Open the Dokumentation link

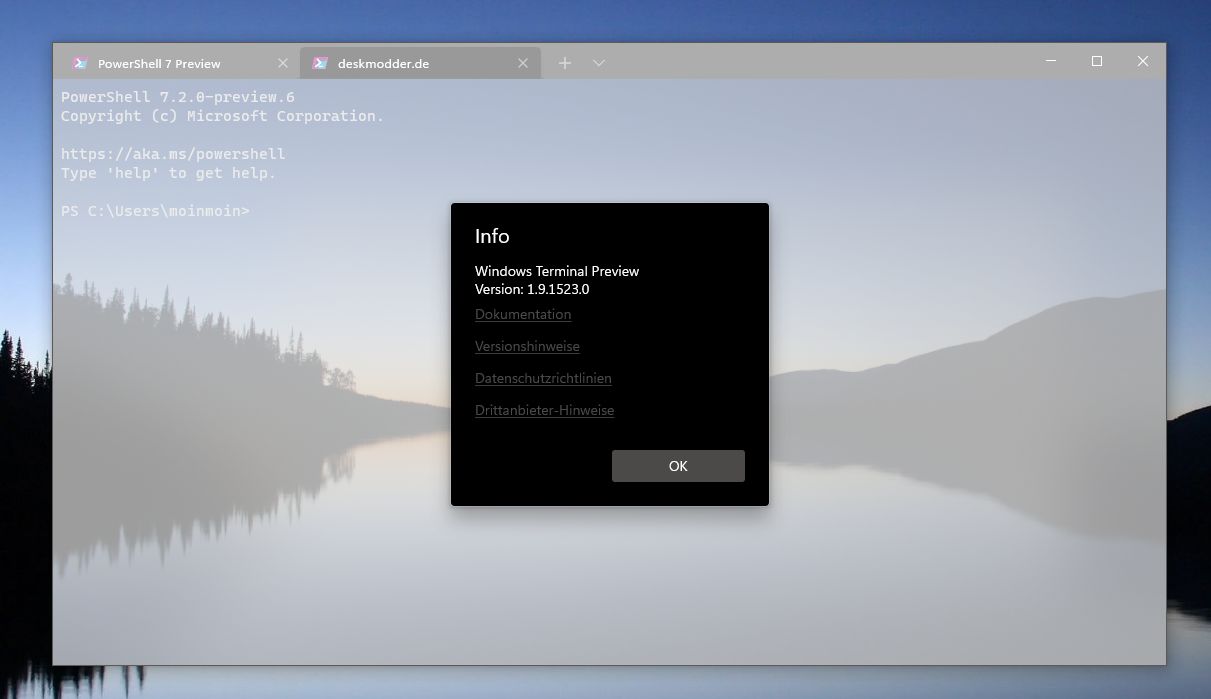click(523, 314)
